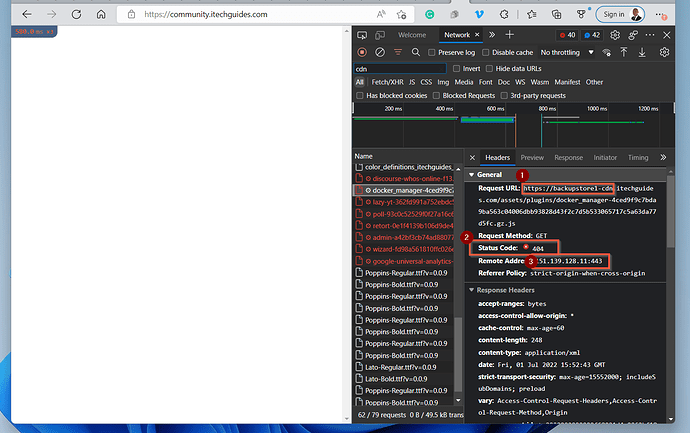Activate the inspect element tool in DevTools
Screen dimensions: 690x433
(x=362, y=35)
